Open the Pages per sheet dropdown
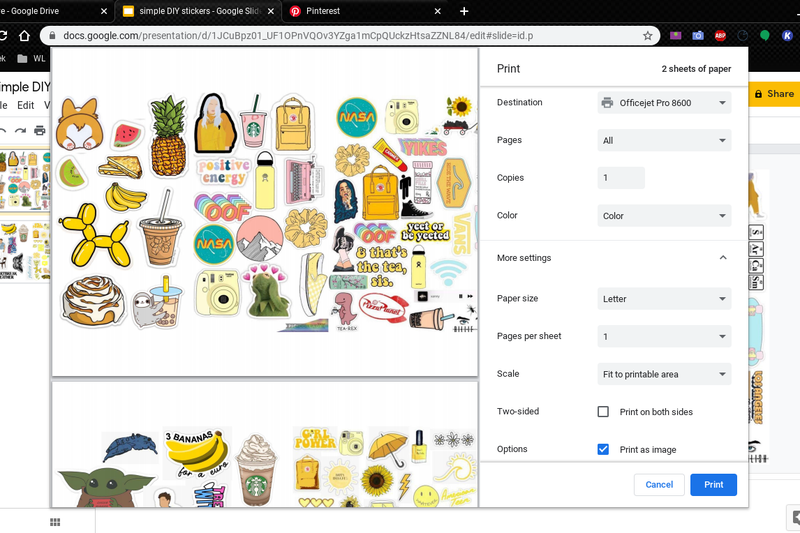 pyautogui.click(x=664, y=337)
